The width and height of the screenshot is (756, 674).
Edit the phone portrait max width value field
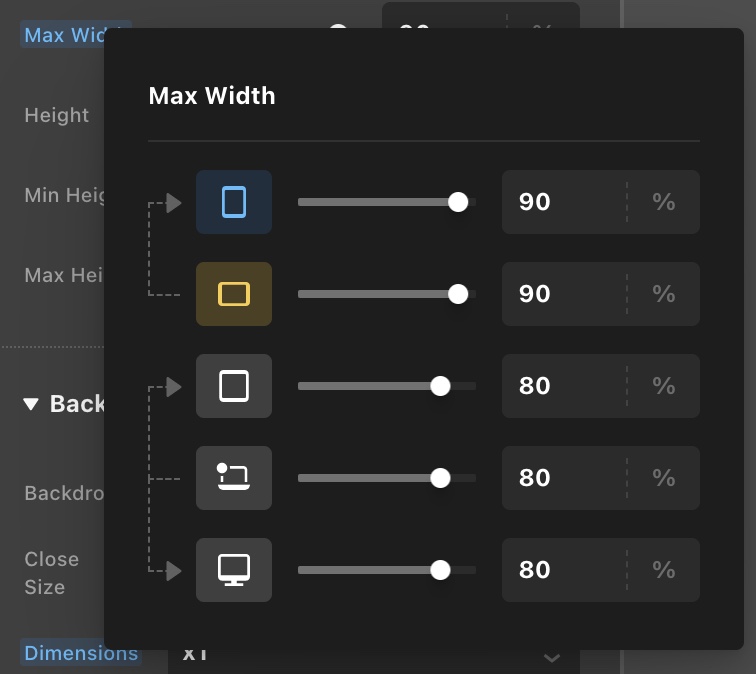(562, 202)
